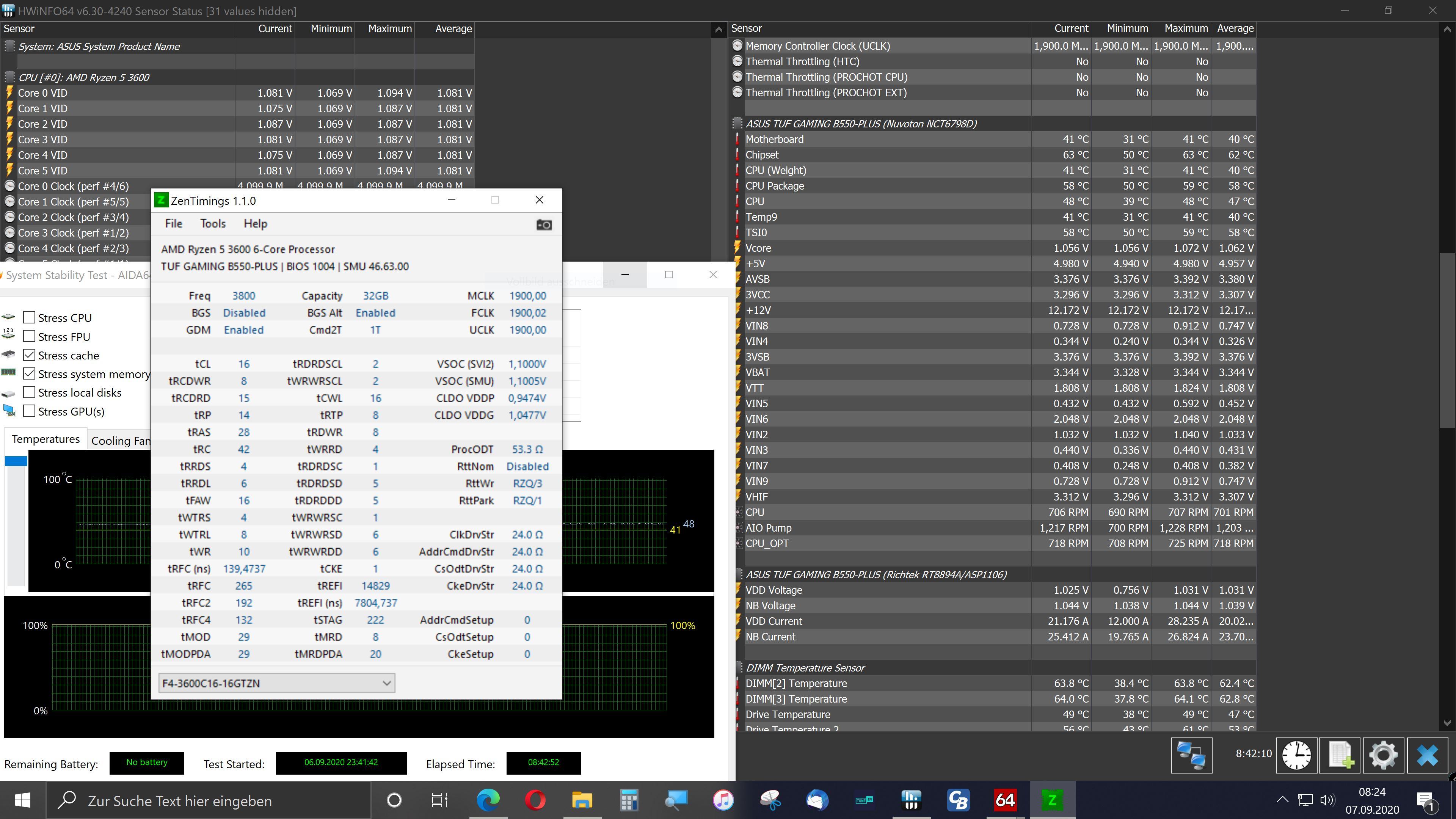
Task: Switch to HWiNFO taskbar icon
Action: click(x=911, y=800)
